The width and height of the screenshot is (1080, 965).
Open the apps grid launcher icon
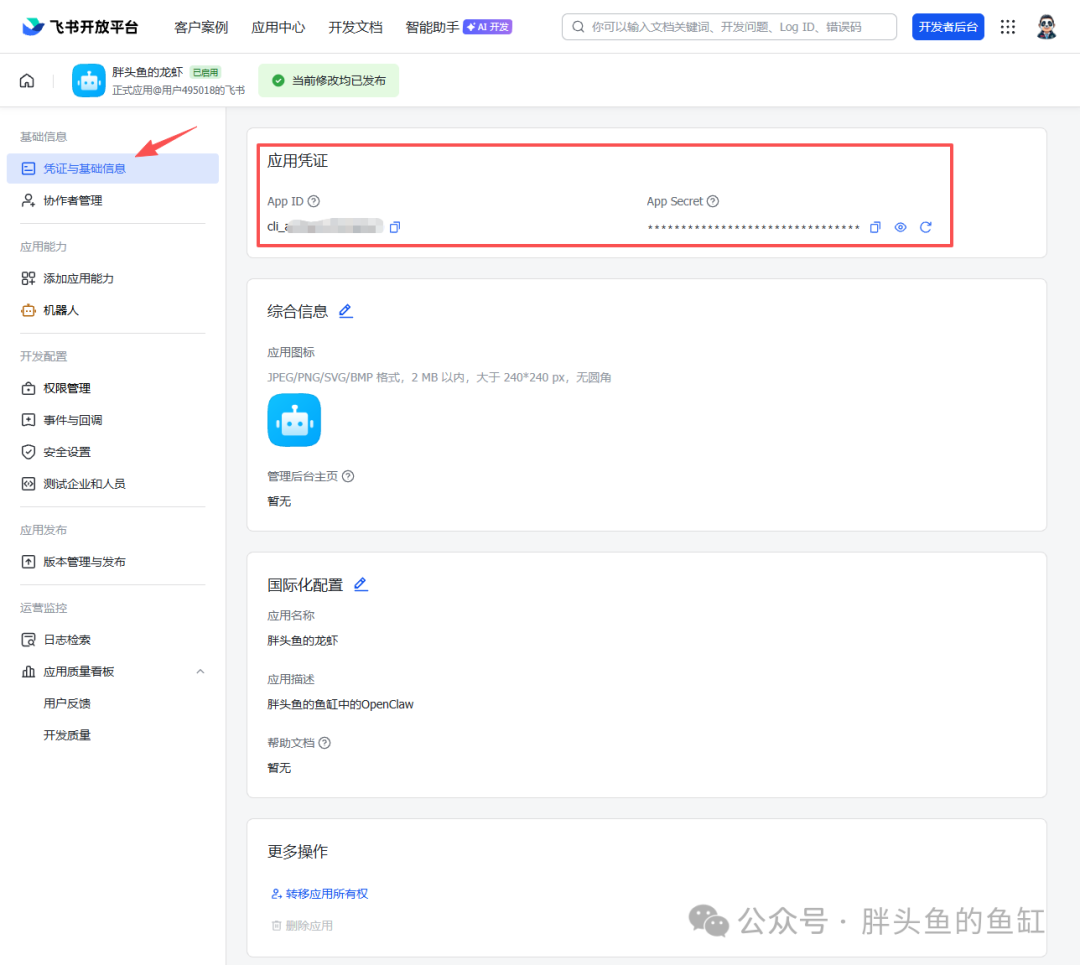(x=1008, y=27)
